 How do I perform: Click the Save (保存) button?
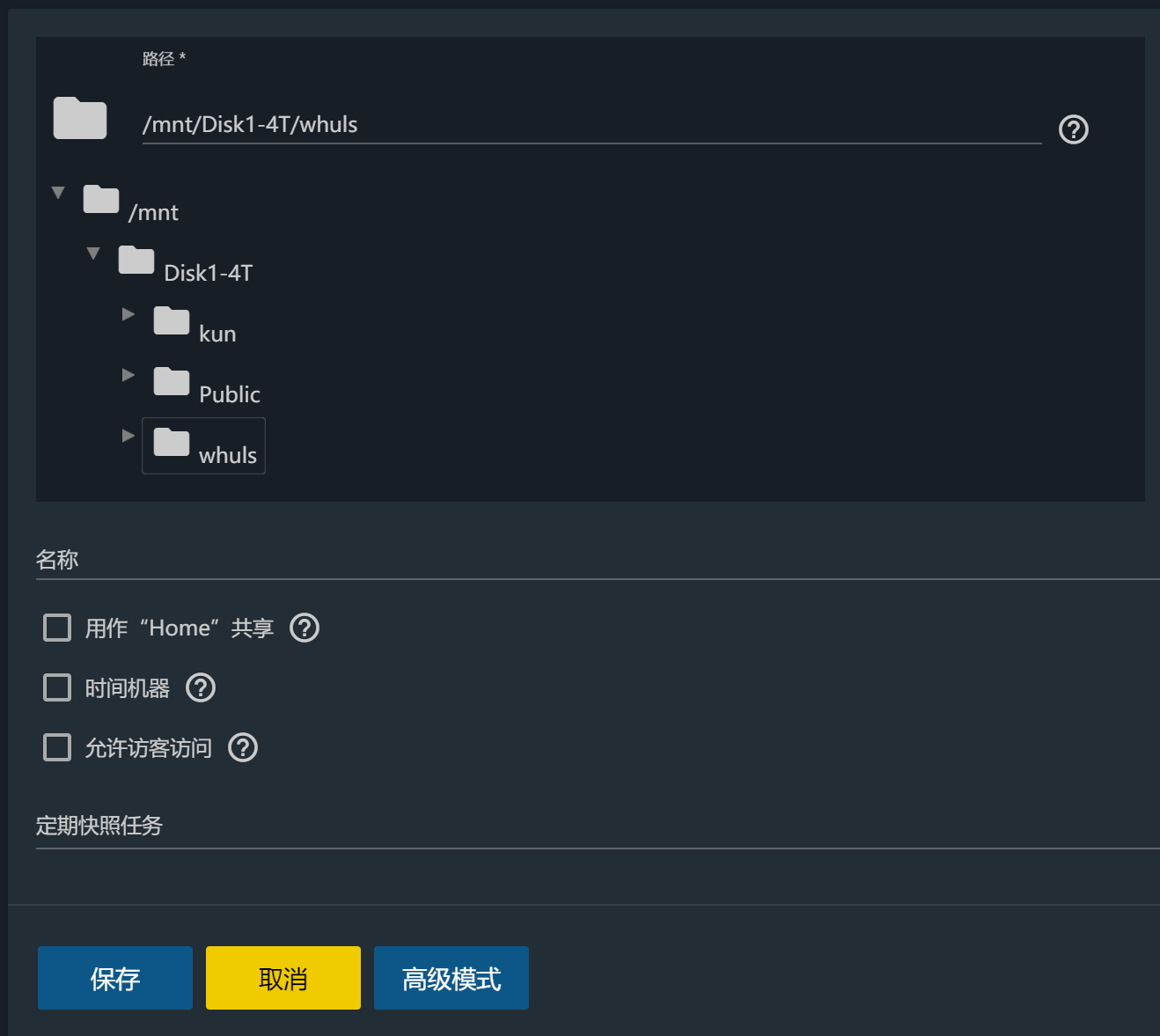115,978
